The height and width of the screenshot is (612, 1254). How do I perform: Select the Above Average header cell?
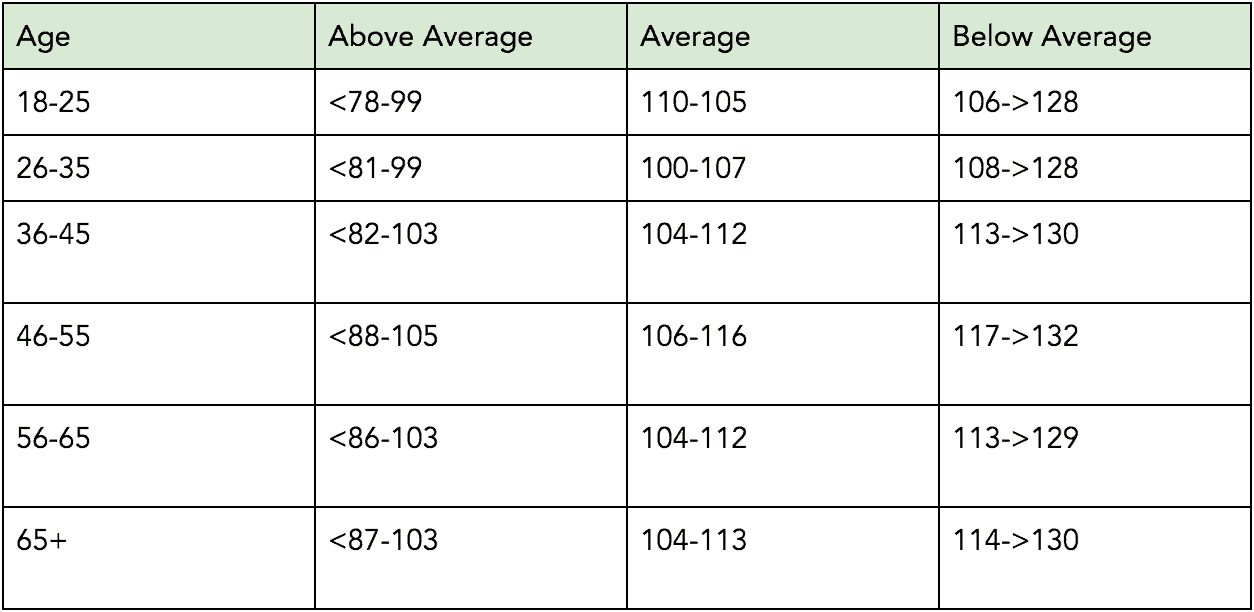point(471,37)
